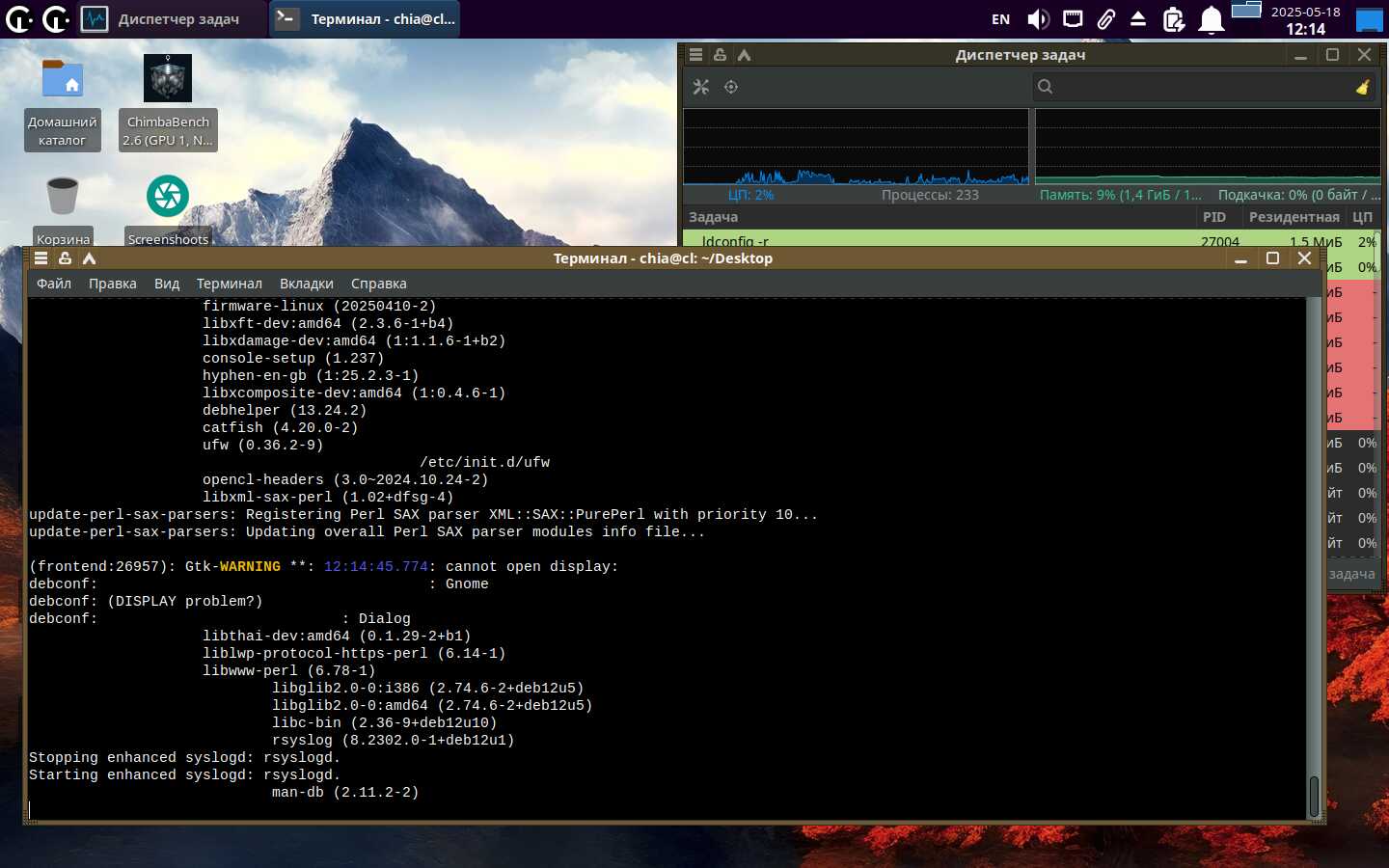1389x868 pixels.
Task: Click the eject removable media tray icon
Action: 1138,19
